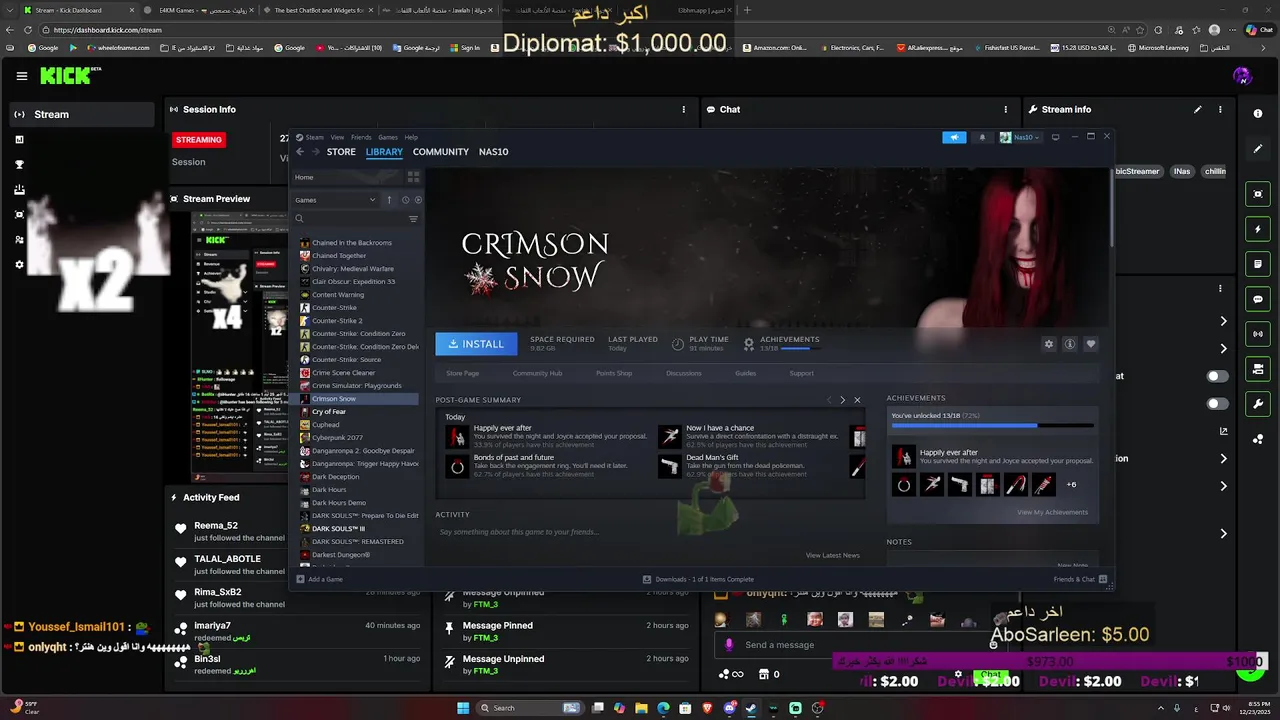Click the game info icon in Steam
The image size is (1280, 720).
pos(1070,344)
